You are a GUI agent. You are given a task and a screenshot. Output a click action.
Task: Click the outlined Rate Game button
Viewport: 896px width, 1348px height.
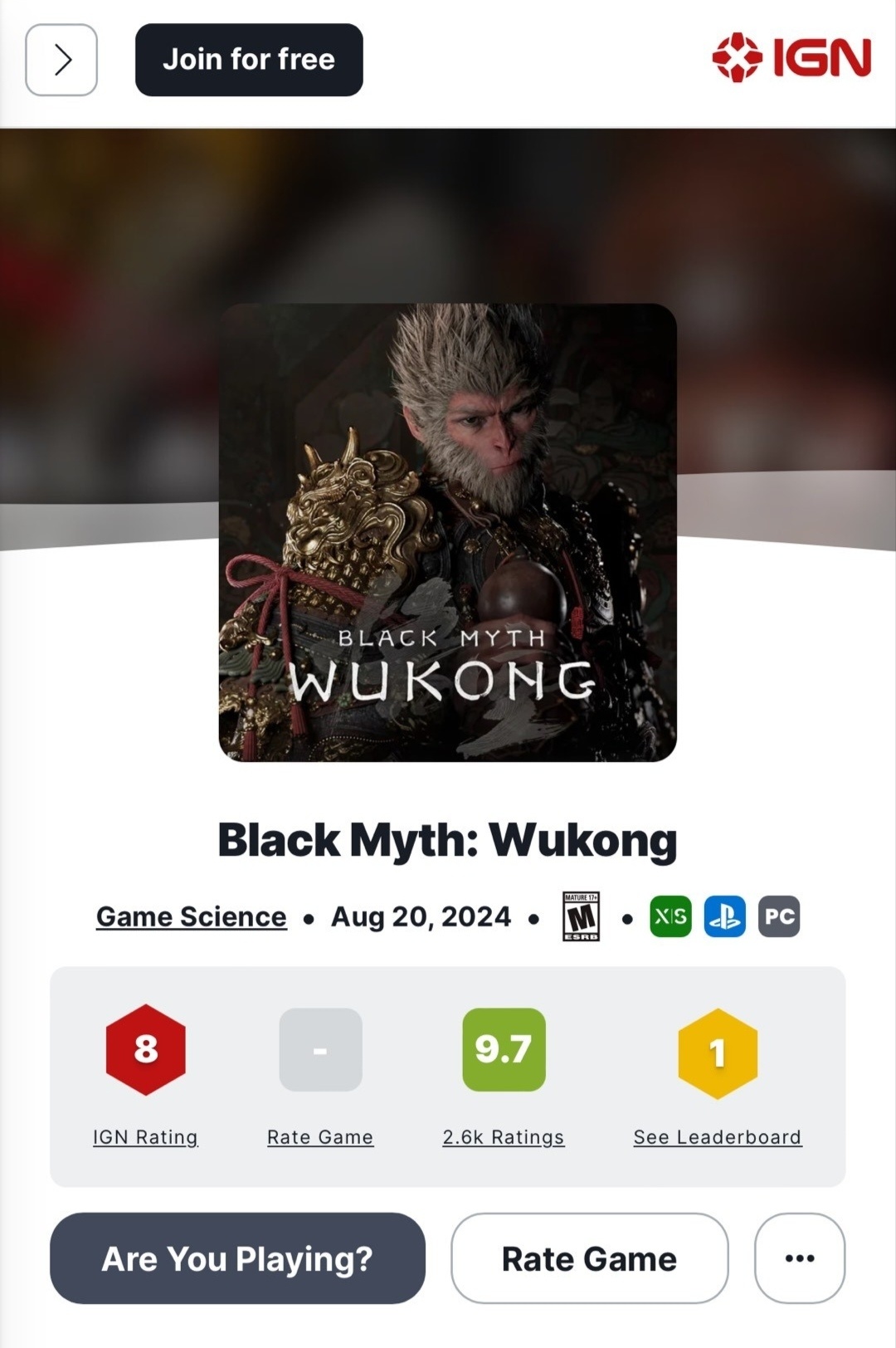[590, 1258]
